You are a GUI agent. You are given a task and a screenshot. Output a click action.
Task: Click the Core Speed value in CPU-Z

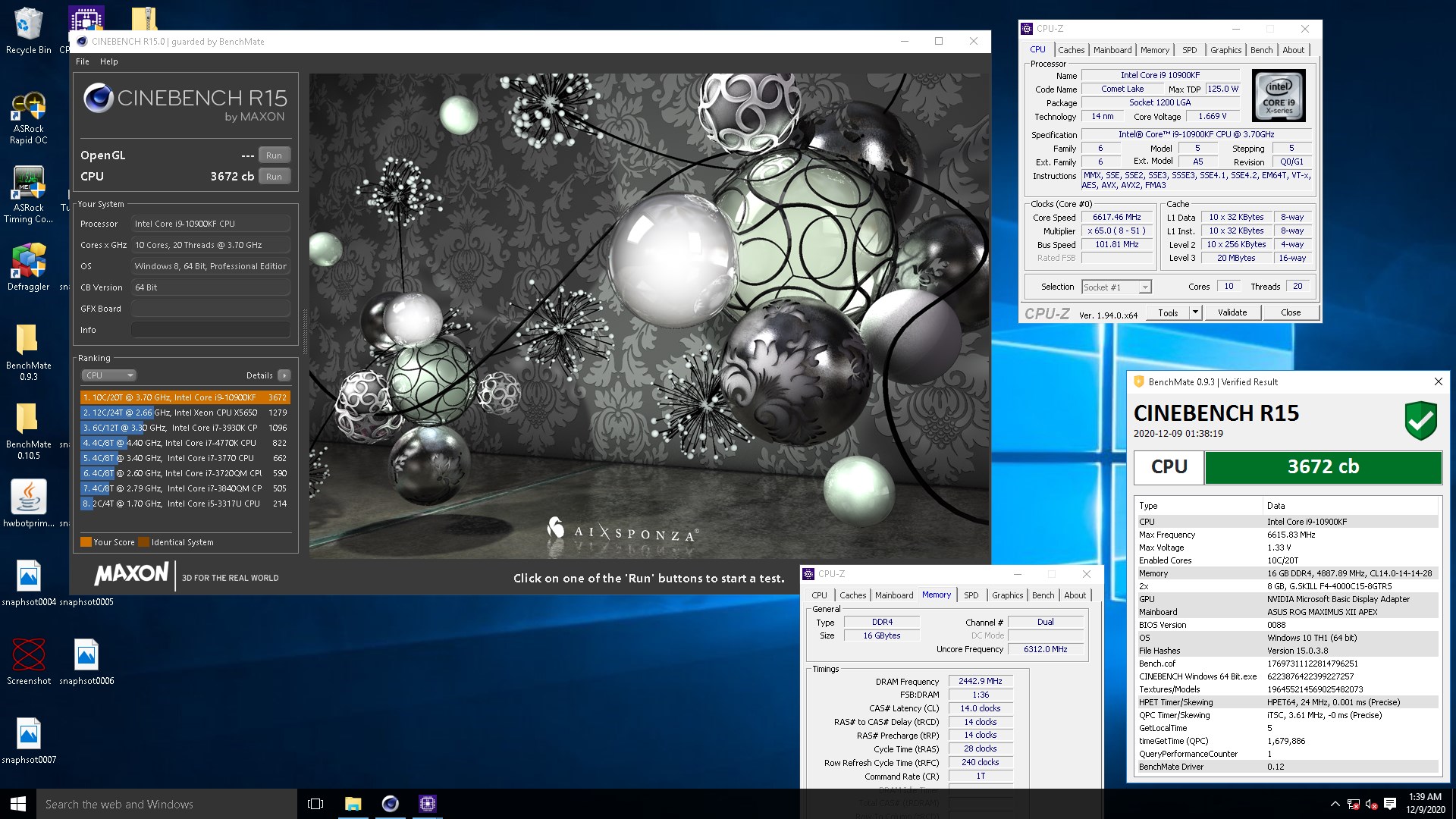point(1116,217)
